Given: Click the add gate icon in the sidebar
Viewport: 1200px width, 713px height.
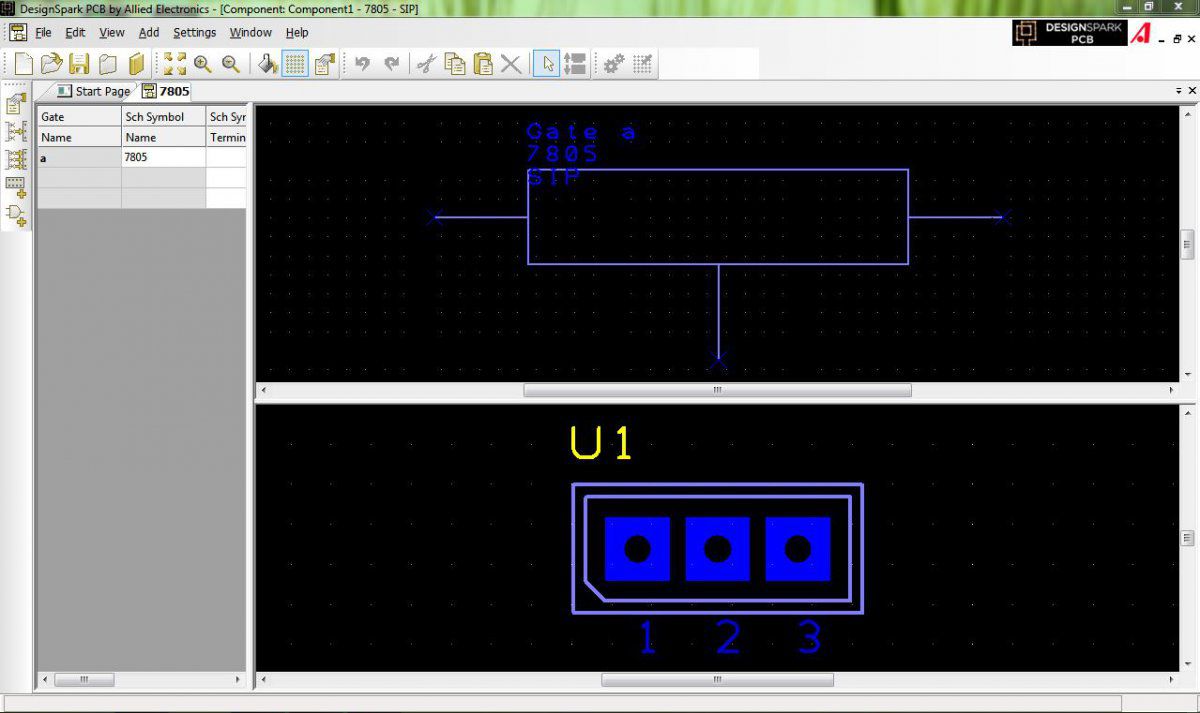Looking at the screenshot, I should tap(16, 215).
